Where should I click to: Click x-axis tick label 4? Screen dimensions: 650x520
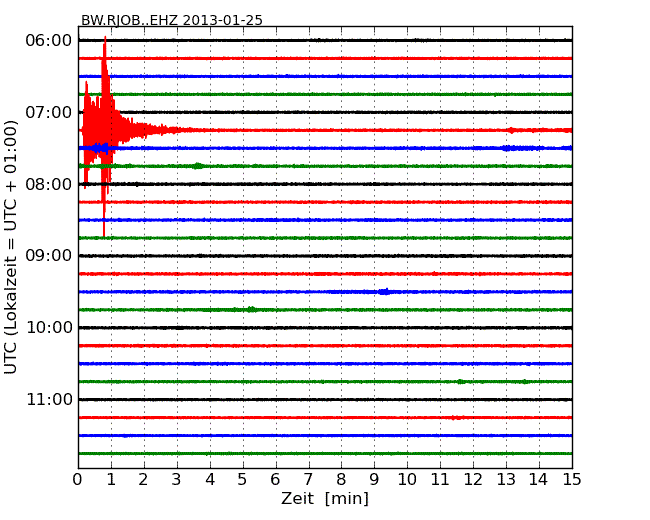point(210,480)
